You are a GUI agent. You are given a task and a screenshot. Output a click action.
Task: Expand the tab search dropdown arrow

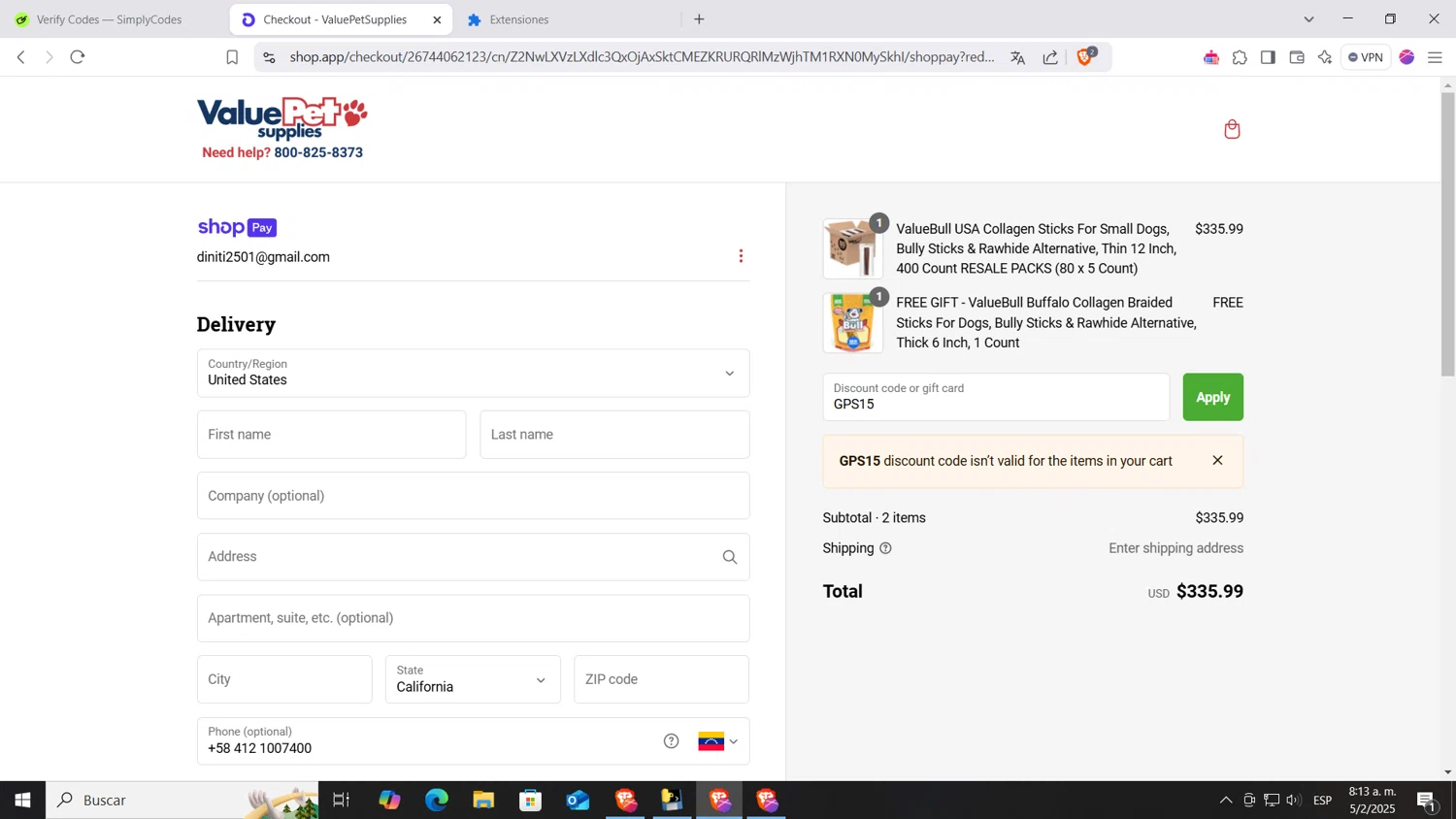point(1308,19)
